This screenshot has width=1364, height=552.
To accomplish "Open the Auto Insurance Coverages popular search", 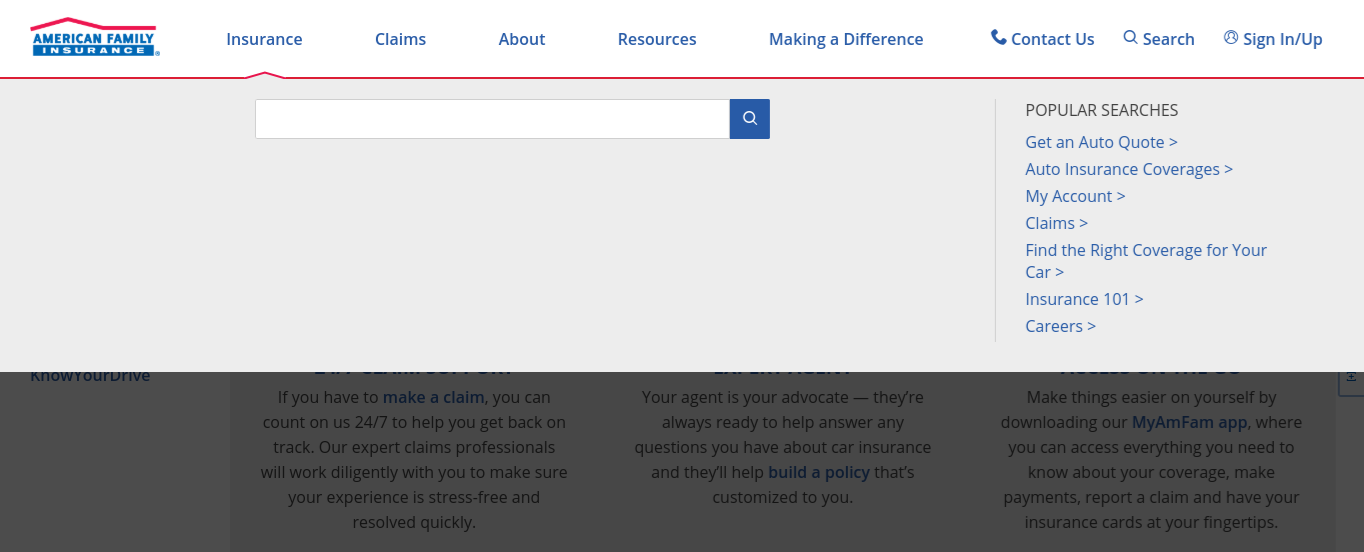I will click(x=1128, y=169).
